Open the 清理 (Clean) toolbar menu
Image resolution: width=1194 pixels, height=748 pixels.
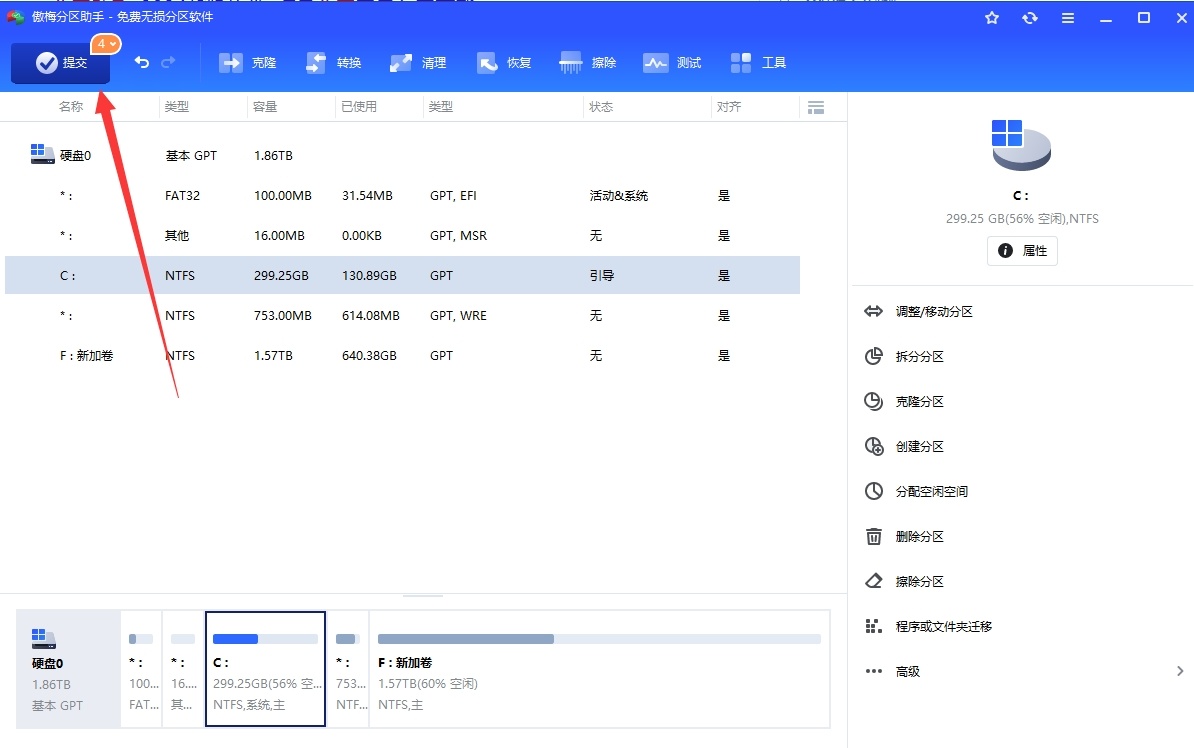coord(418,62)
